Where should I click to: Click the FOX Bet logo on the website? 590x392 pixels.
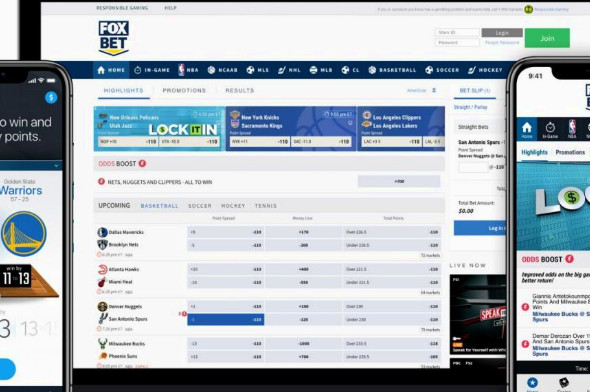pyautogui.click(x=114, y=38)
